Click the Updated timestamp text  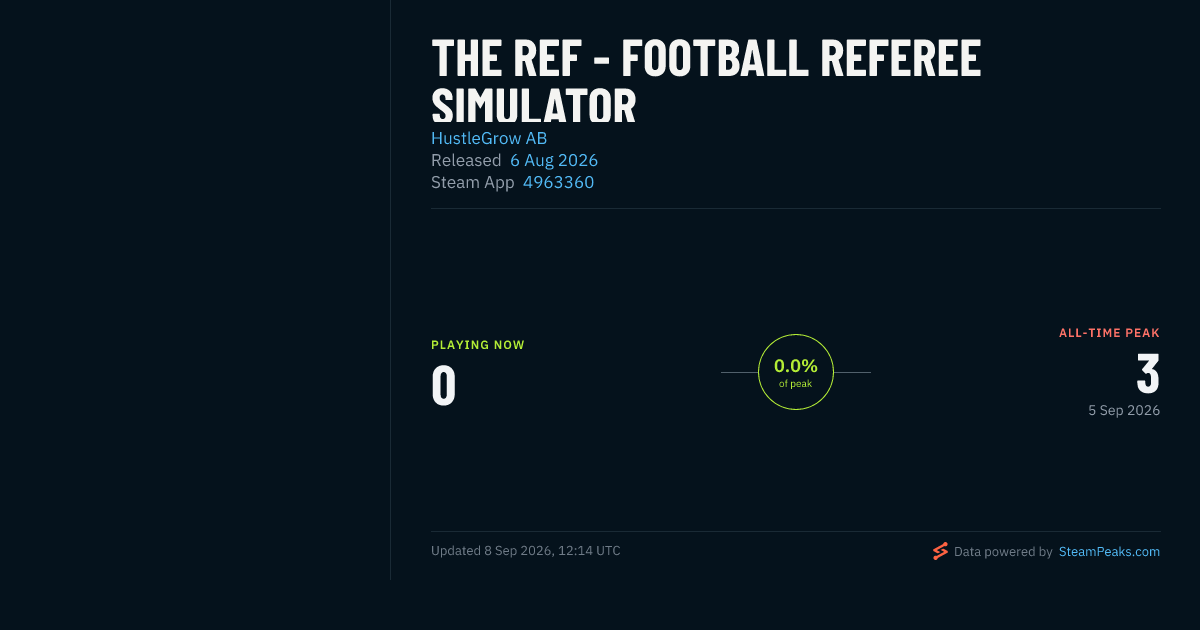pos(526,551)
